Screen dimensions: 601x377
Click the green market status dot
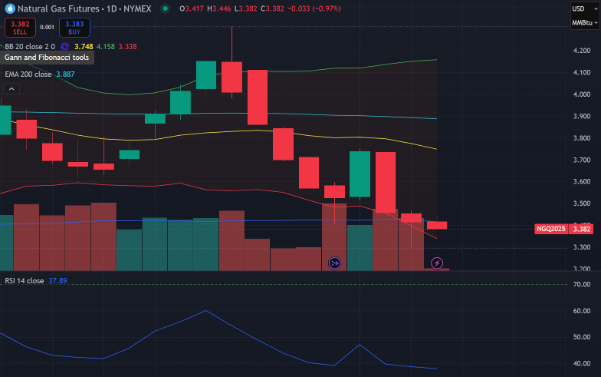click(x=165, y=8)
